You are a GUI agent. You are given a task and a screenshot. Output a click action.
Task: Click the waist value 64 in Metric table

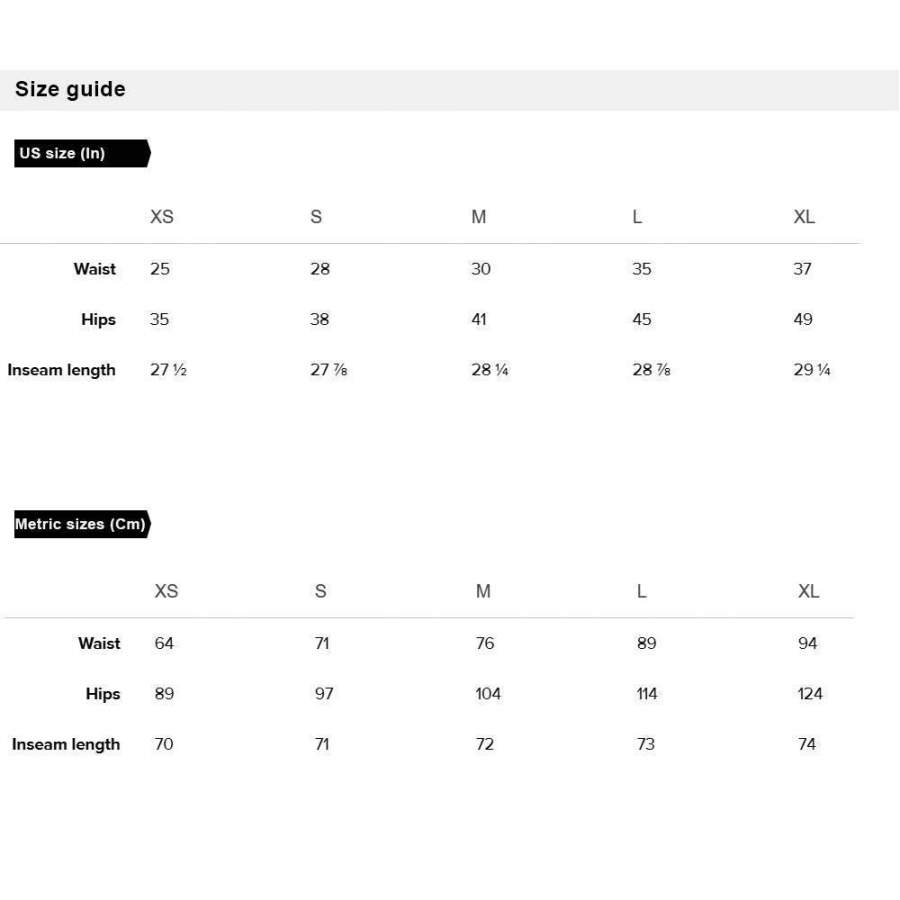coord(164,643)
